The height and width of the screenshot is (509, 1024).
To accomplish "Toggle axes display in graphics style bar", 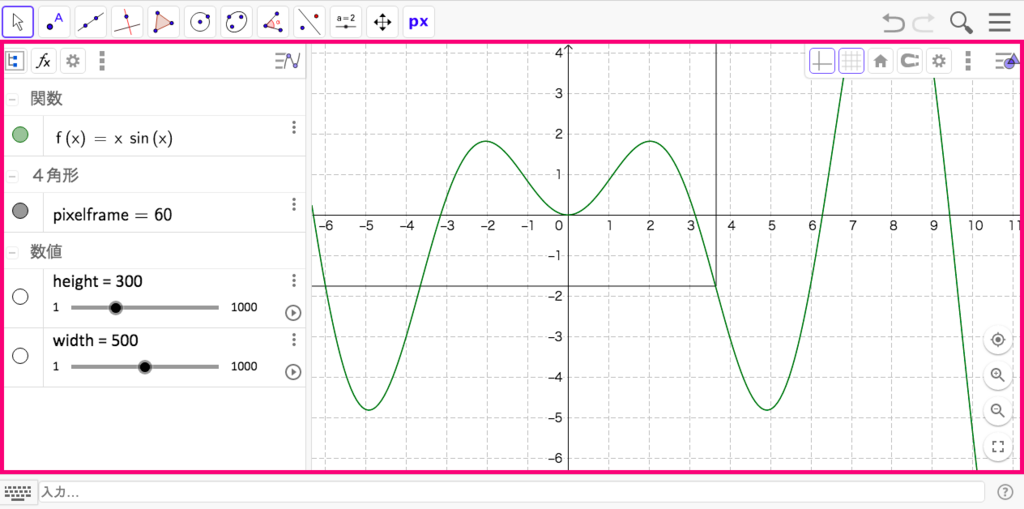I will [x=822, y=61].
